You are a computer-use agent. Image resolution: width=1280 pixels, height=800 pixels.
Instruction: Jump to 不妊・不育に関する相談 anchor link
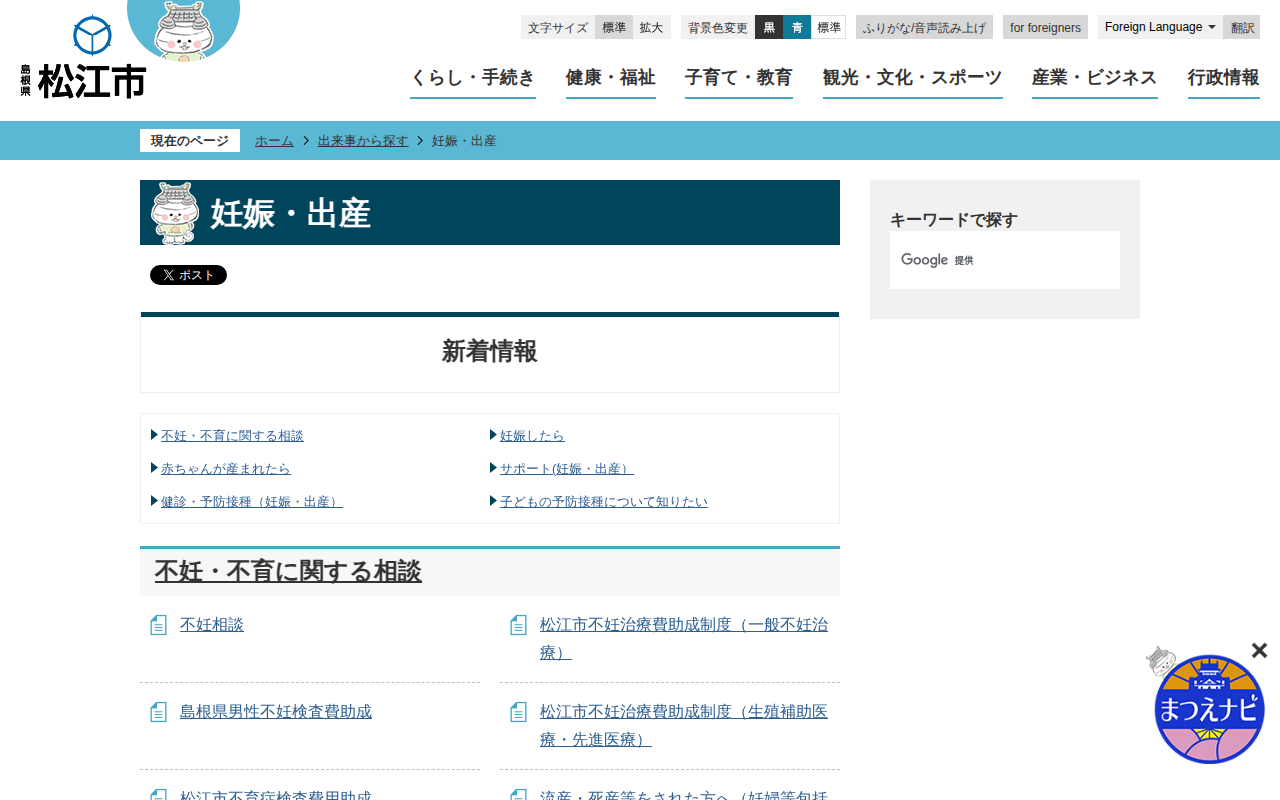click(232, 436)
